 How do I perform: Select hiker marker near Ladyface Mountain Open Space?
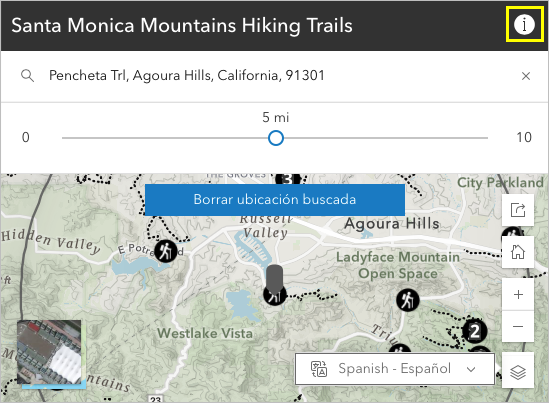coord(408,300)
